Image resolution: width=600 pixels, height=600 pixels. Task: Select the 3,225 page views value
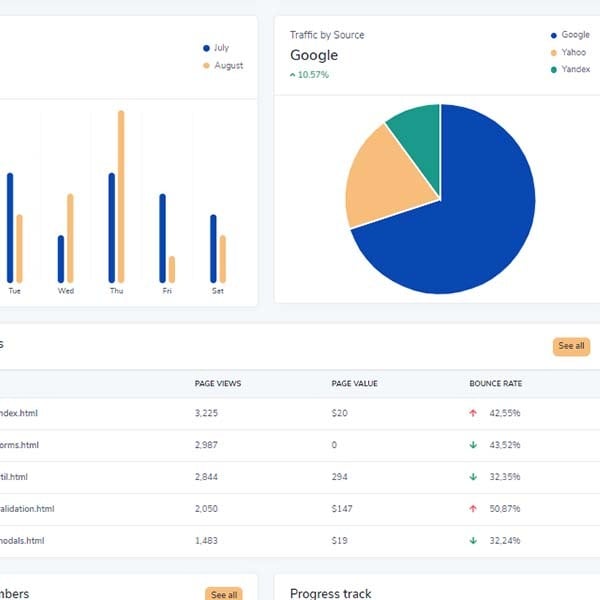(x=206, y=413)
